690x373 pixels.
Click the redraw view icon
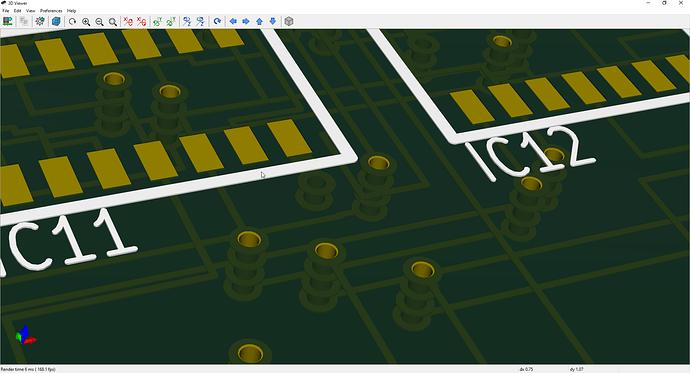(73, 21)
